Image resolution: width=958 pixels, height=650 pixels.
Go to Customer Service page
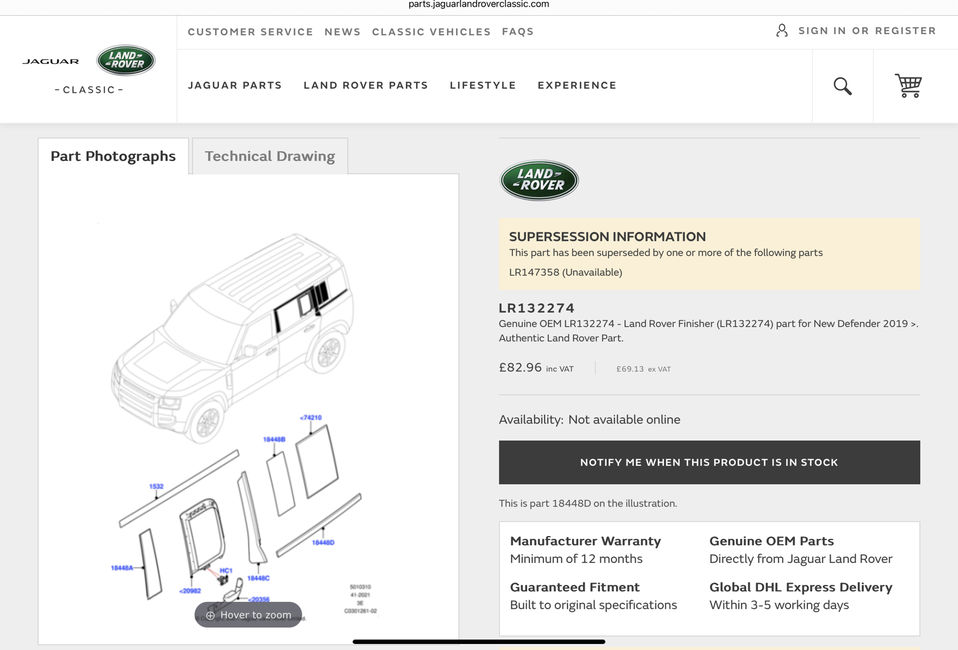250,32
